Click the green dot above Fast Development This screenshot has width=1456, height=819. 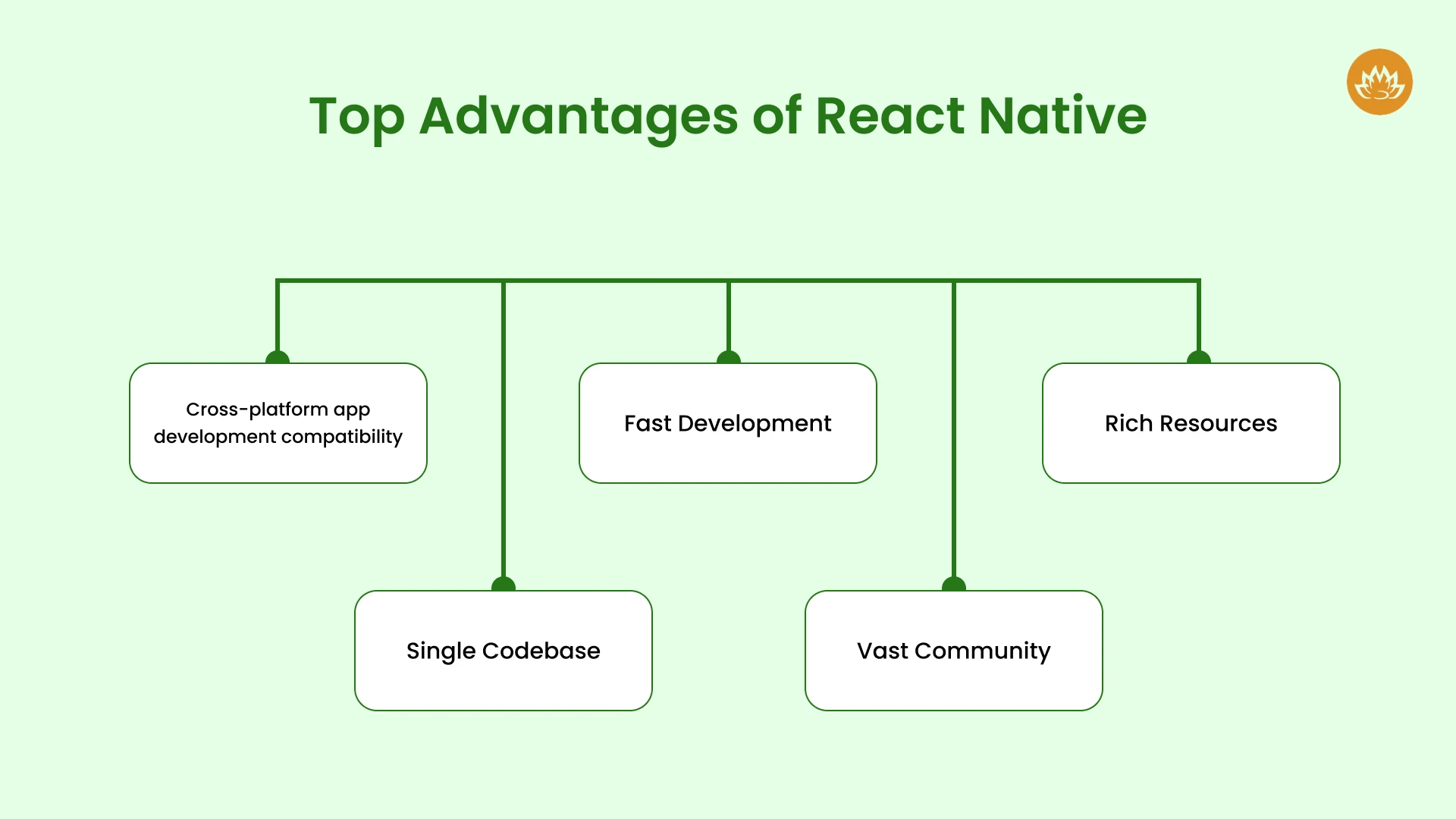[x=727, y=358]
